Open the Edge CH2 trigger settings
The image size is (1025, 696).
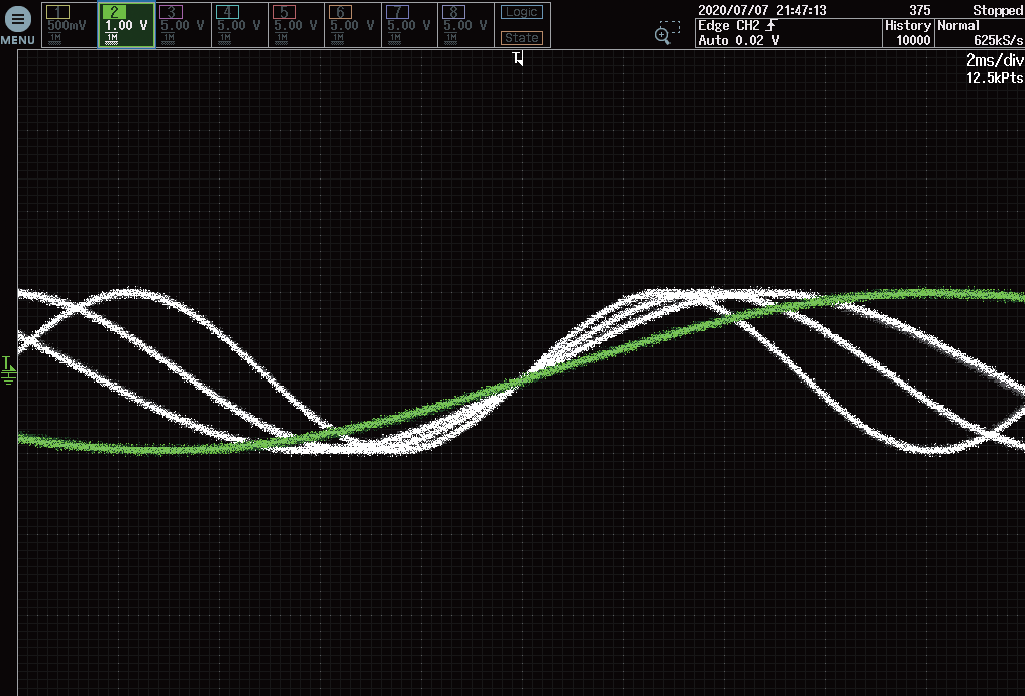(788, 33)
